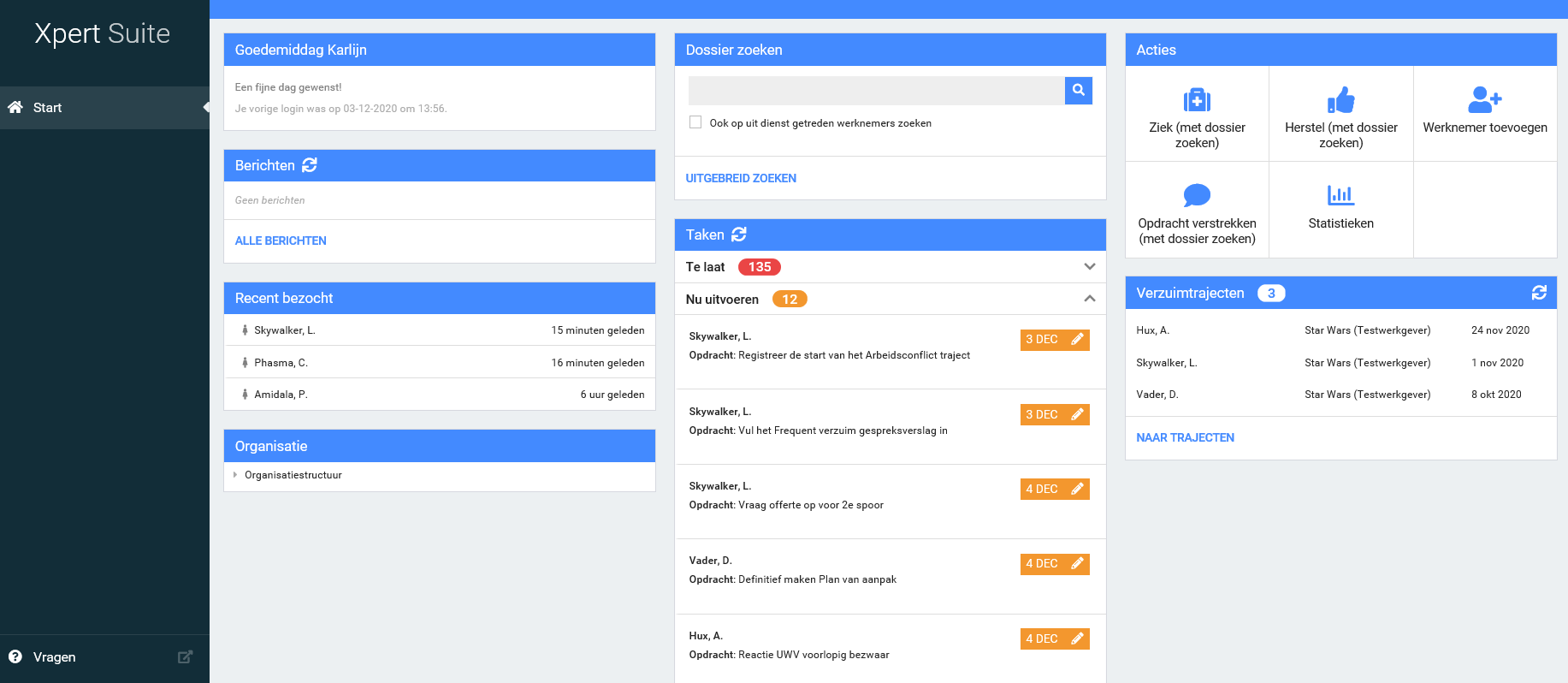Expand the Te laat tasks section
This screenshot has width=1568, height=683.
click(1089, 266)
